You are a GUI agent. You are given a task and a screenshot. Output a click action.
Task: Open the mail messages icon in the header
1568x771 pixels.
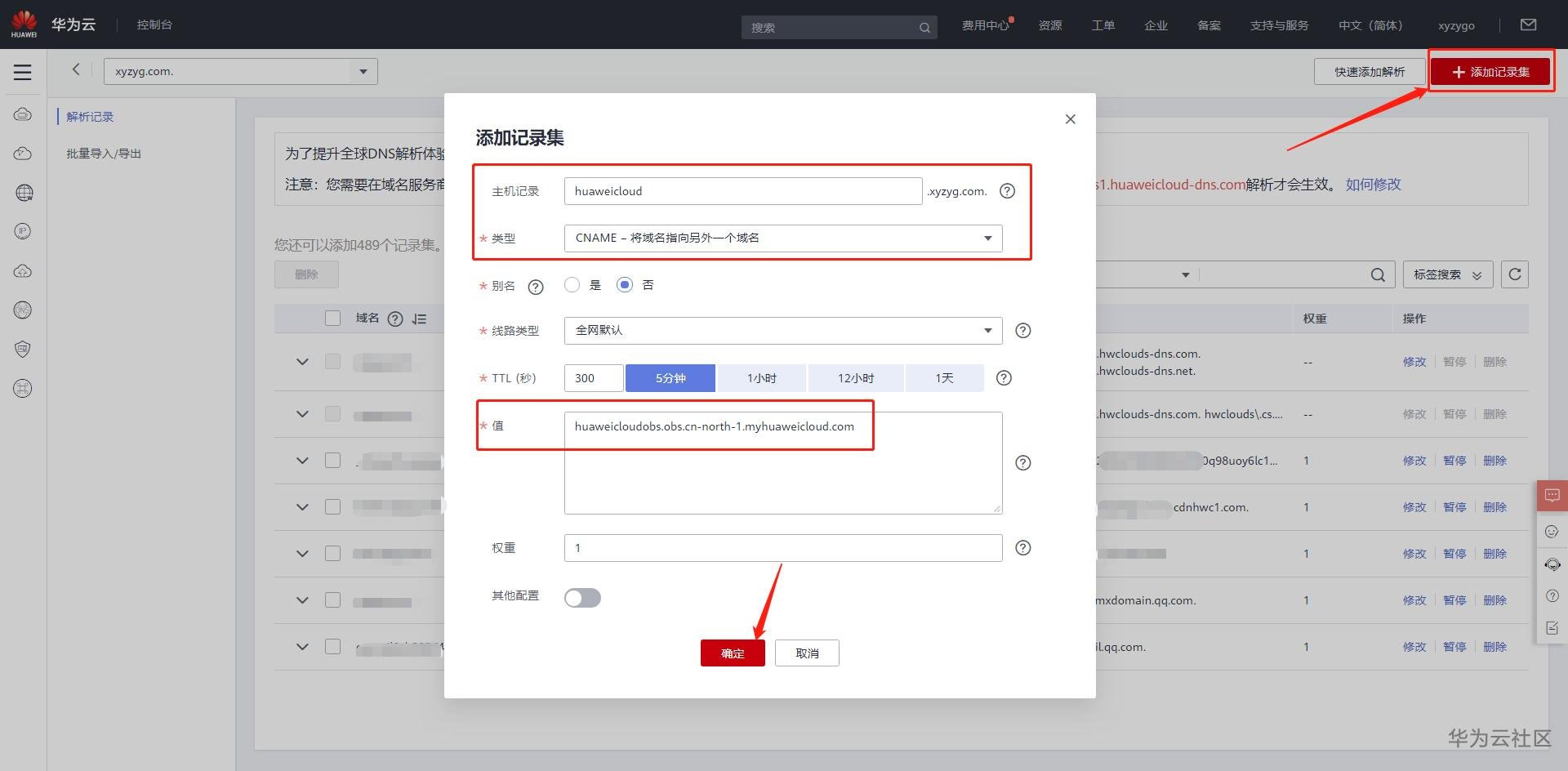(1528, 25)
